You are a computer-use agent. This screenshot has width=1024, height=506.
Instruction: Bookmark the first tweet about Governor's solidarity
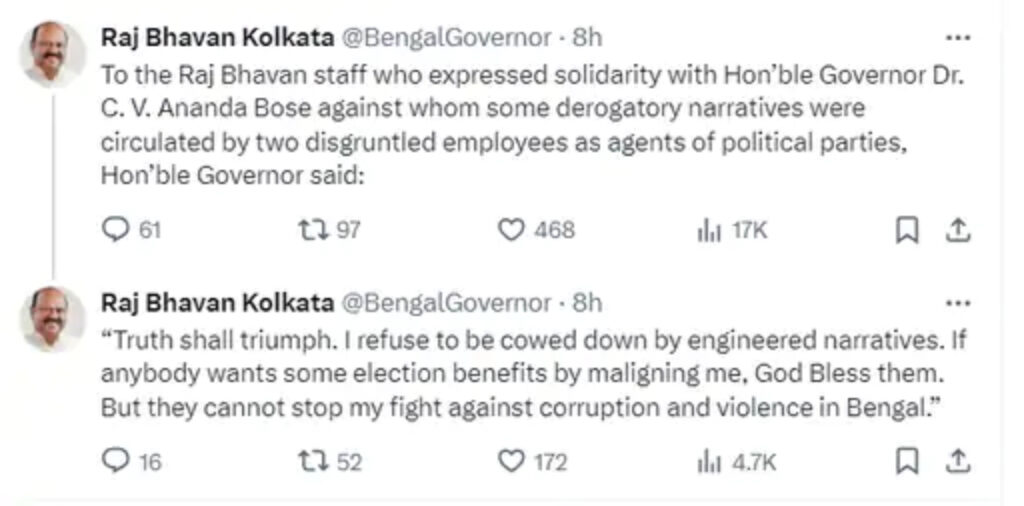tap(906, 230)
